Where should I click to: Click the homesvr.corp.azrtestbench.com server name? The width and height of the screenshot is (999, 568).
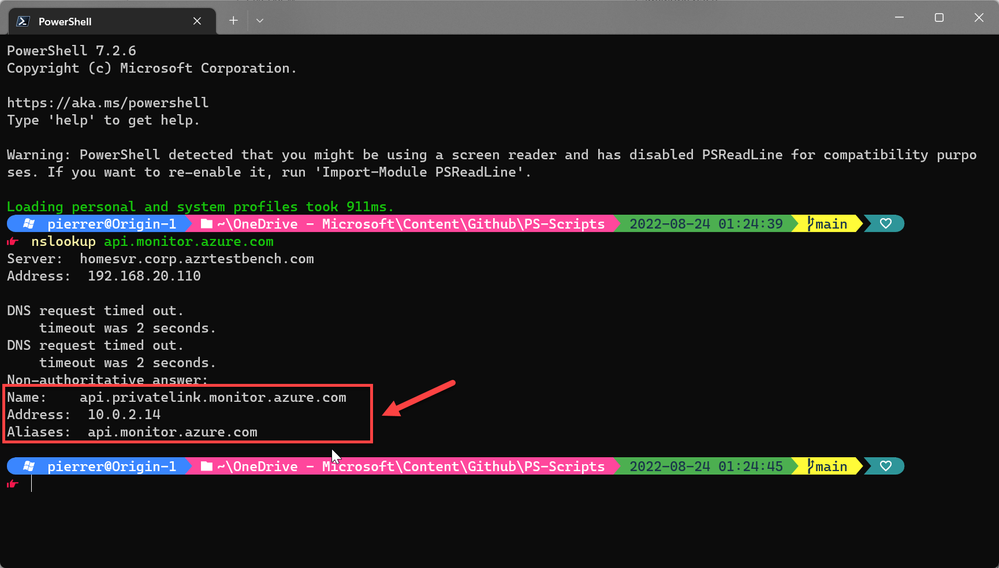(197, 259)
